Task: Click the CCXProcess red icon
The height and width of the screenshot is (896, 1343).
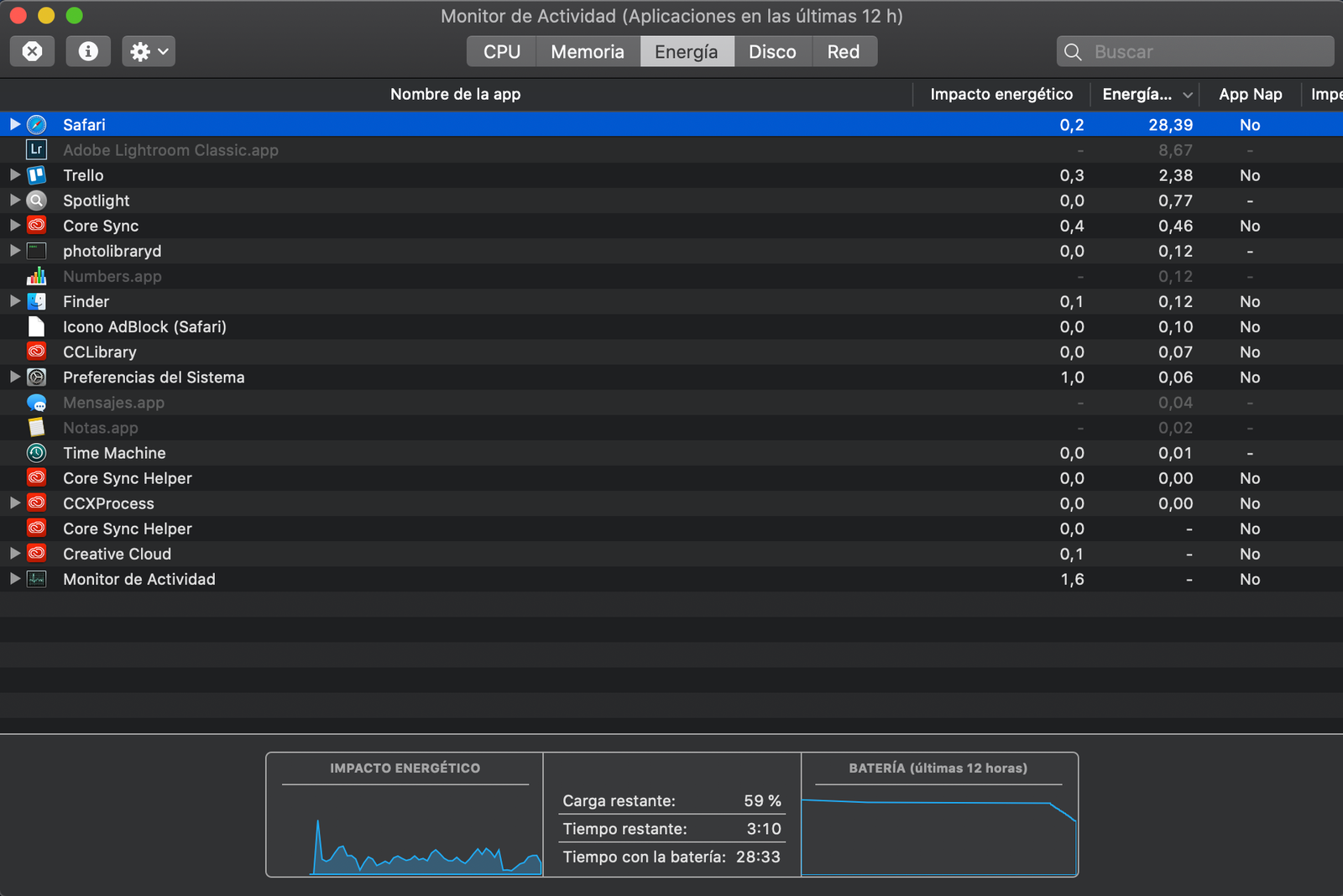Action: [x=36, y=503]
